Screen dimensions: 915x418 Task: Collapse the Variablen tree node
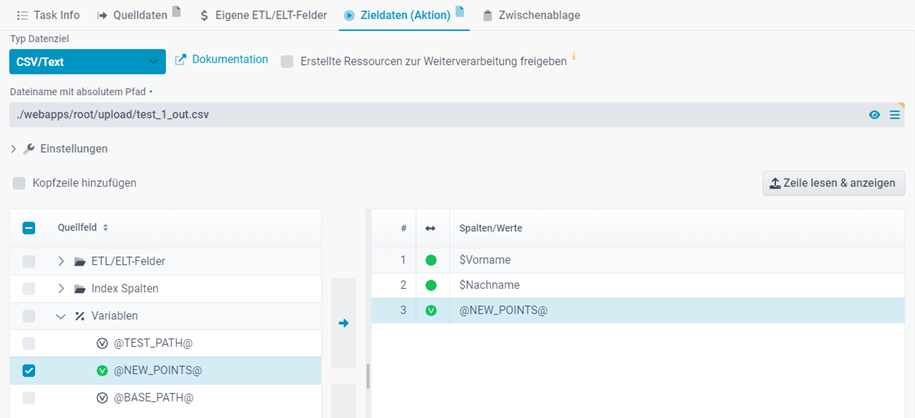tap(61, 316)
